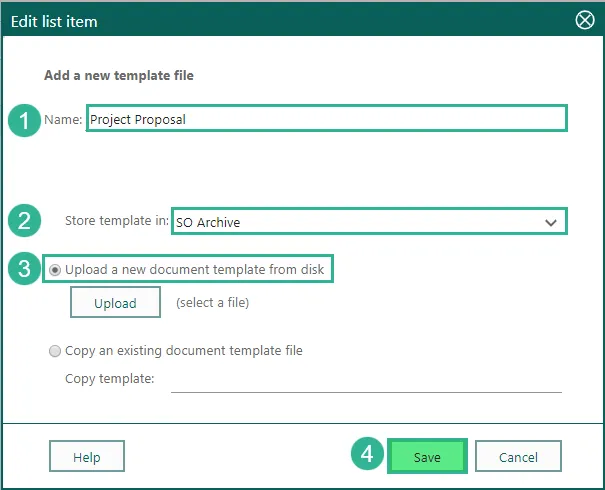Viewport: 605px width, 490px height.
Task: Close the Edit list item dialog
Action: pyautogui.click(x=585, y=21)
